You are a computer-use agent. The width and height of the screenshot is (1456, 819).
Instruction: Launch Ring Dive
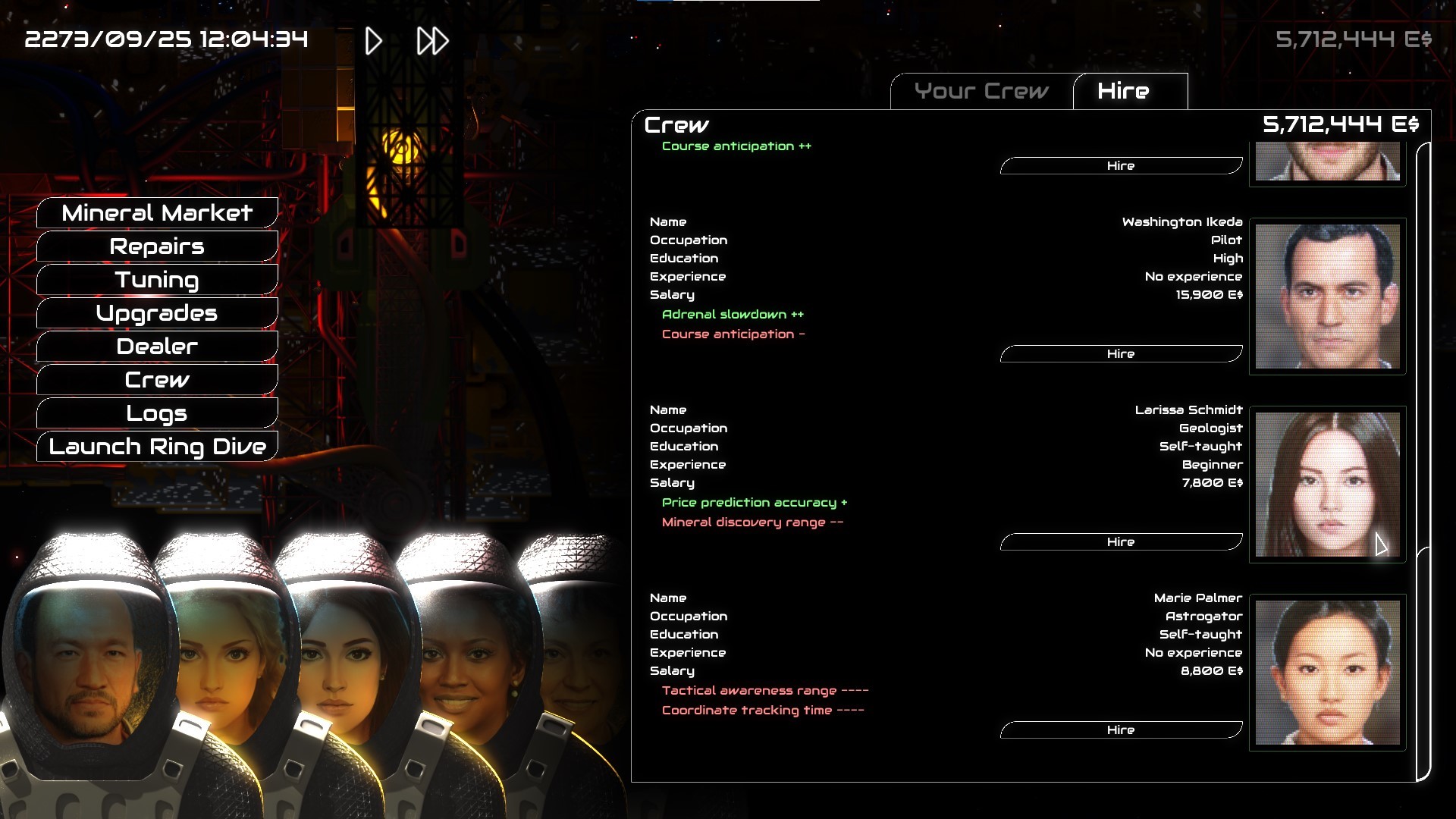(x=157, y=447)
